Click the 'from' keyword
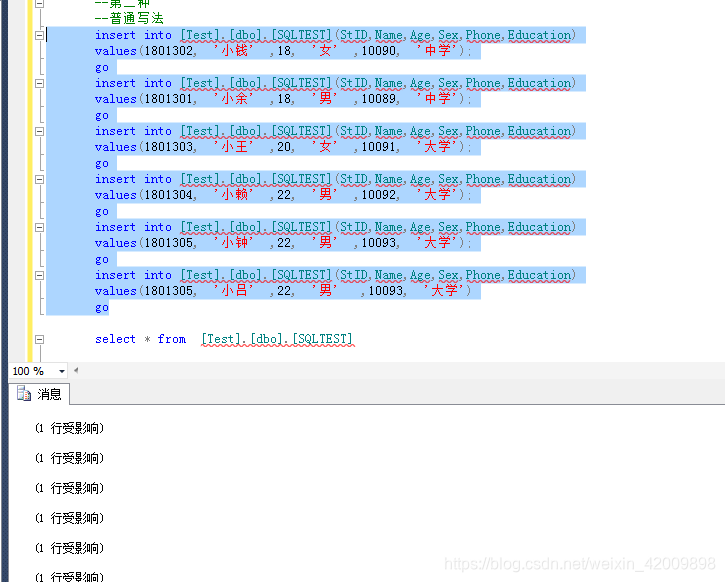 pos(172,339)
